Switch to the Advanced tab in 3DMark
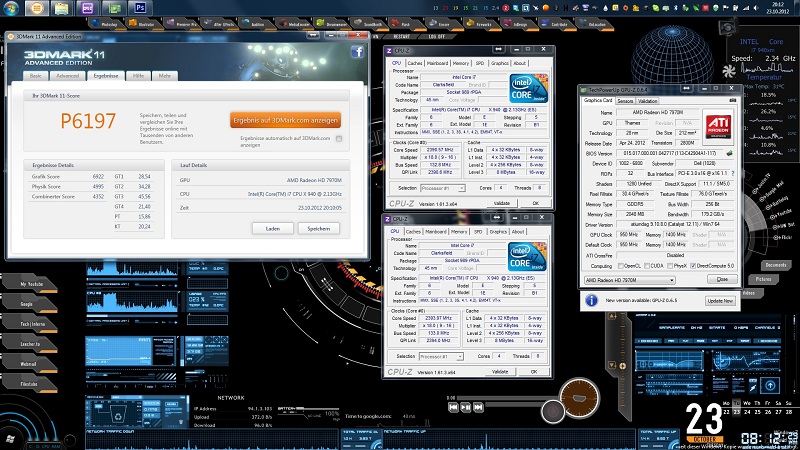800x450 pixels. (x=67, y=76)
